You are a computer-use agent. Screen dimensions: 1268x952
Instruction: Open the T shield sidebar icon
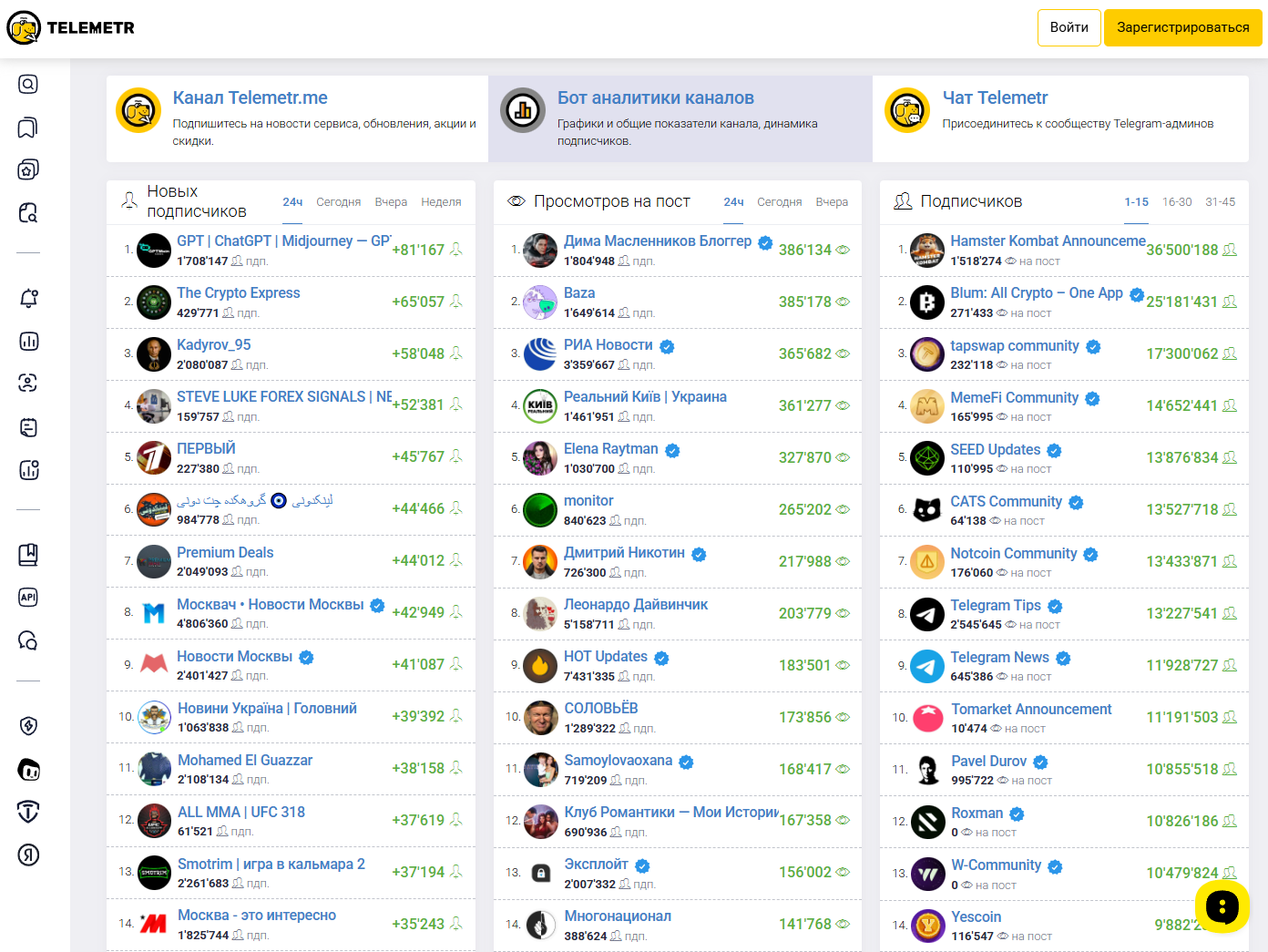pos(28,811)
